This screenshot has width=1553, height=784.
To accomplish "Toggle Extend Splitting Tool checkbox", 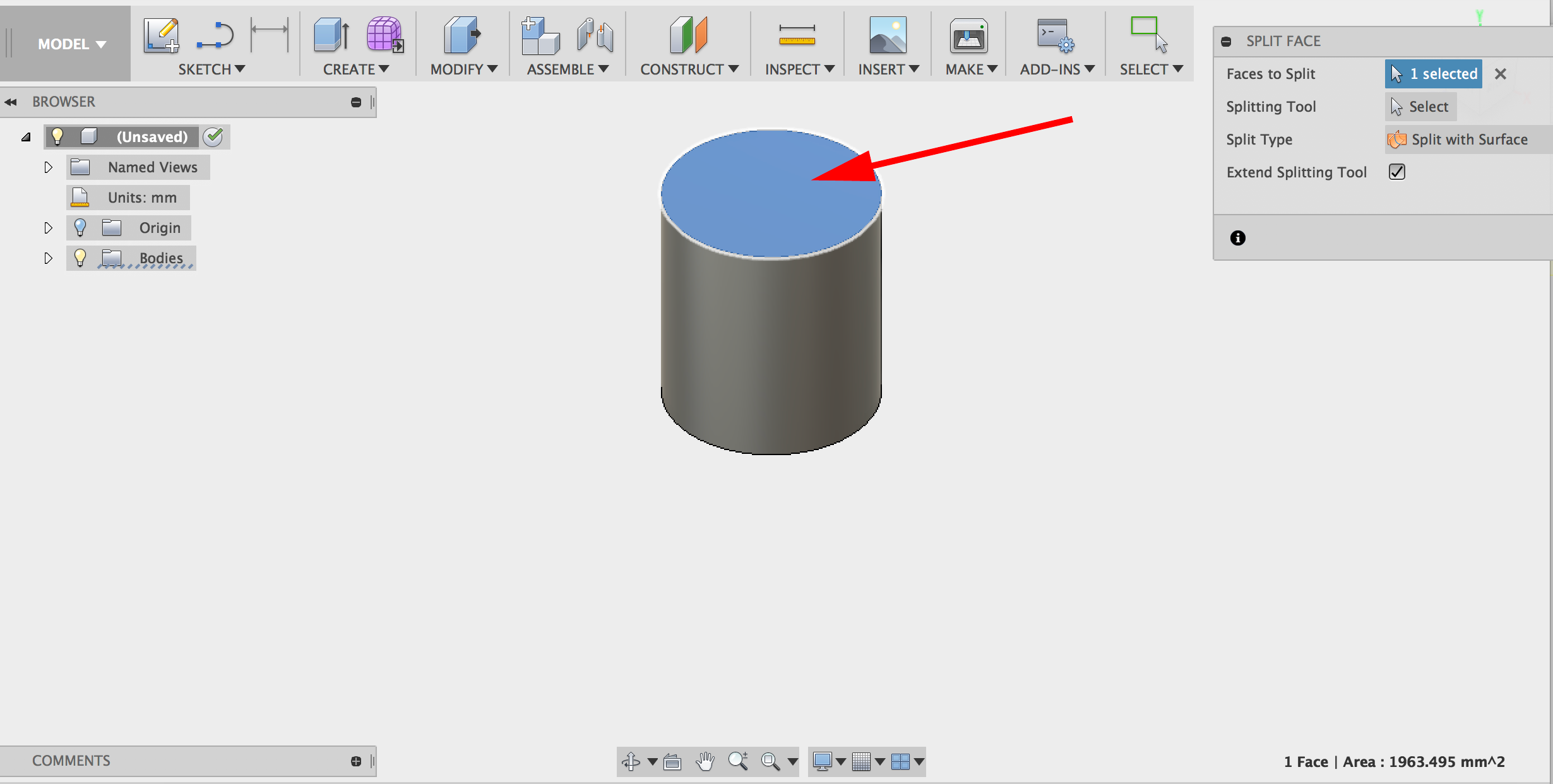I will [1396, 172].
